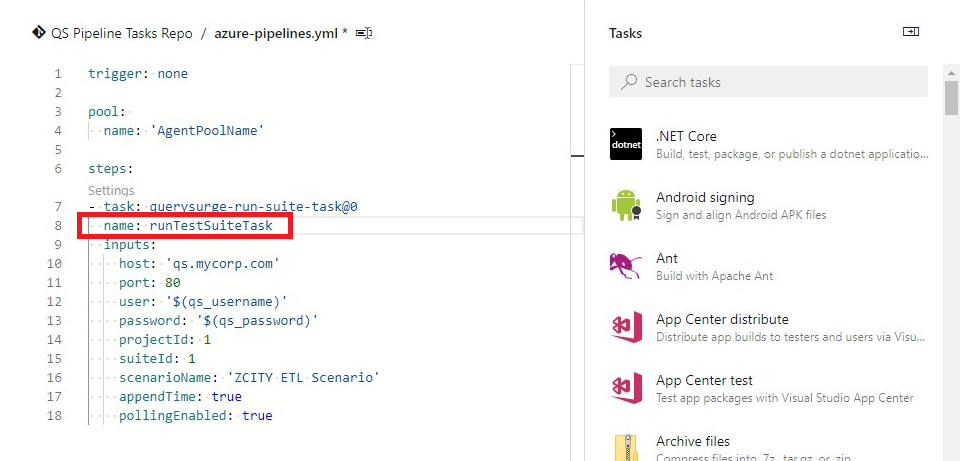Image resolution: width=960 pixels, height=461 pixels.
Task: Select the App Center test icon
Action: point(626,388)
